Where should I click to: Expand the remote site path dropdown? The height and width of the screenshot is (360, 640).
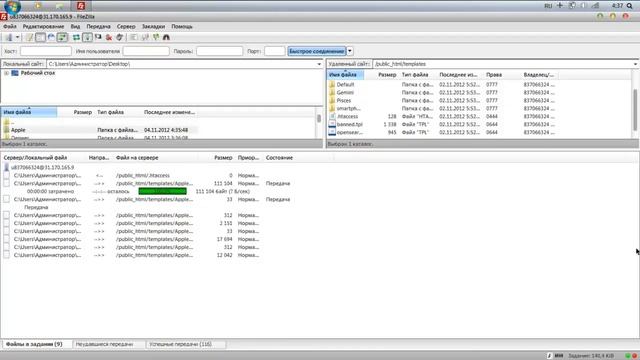pos(636,64)
